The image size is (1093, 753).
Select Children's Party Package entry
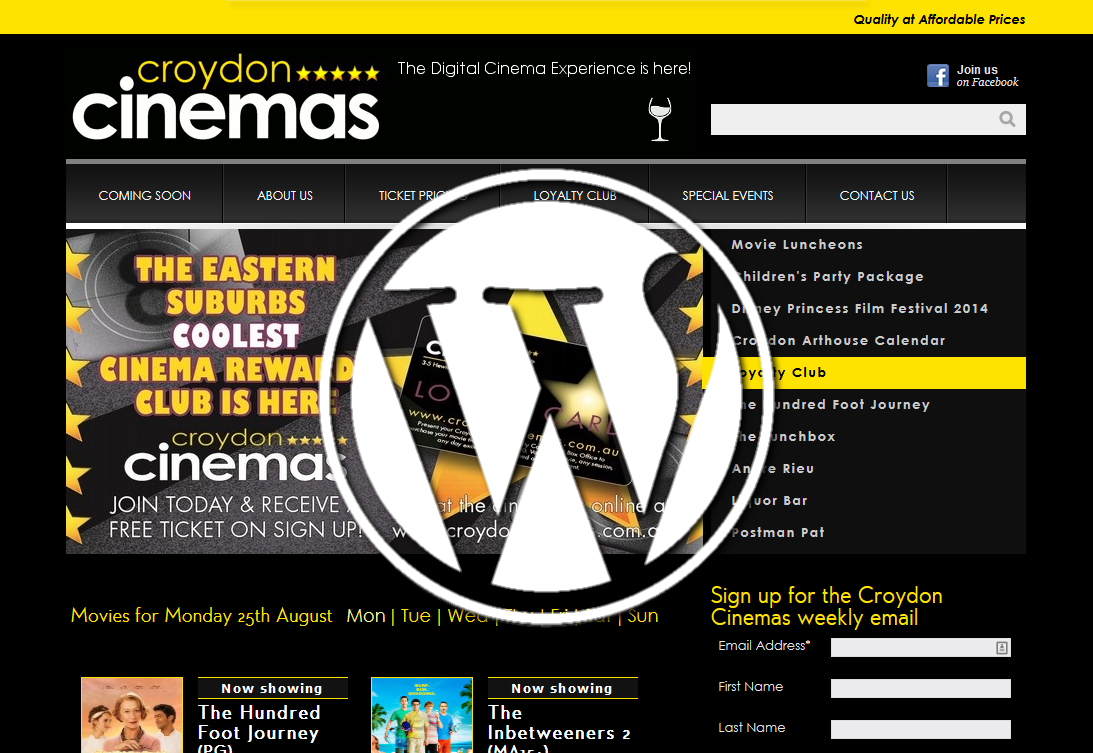point(864,277)
